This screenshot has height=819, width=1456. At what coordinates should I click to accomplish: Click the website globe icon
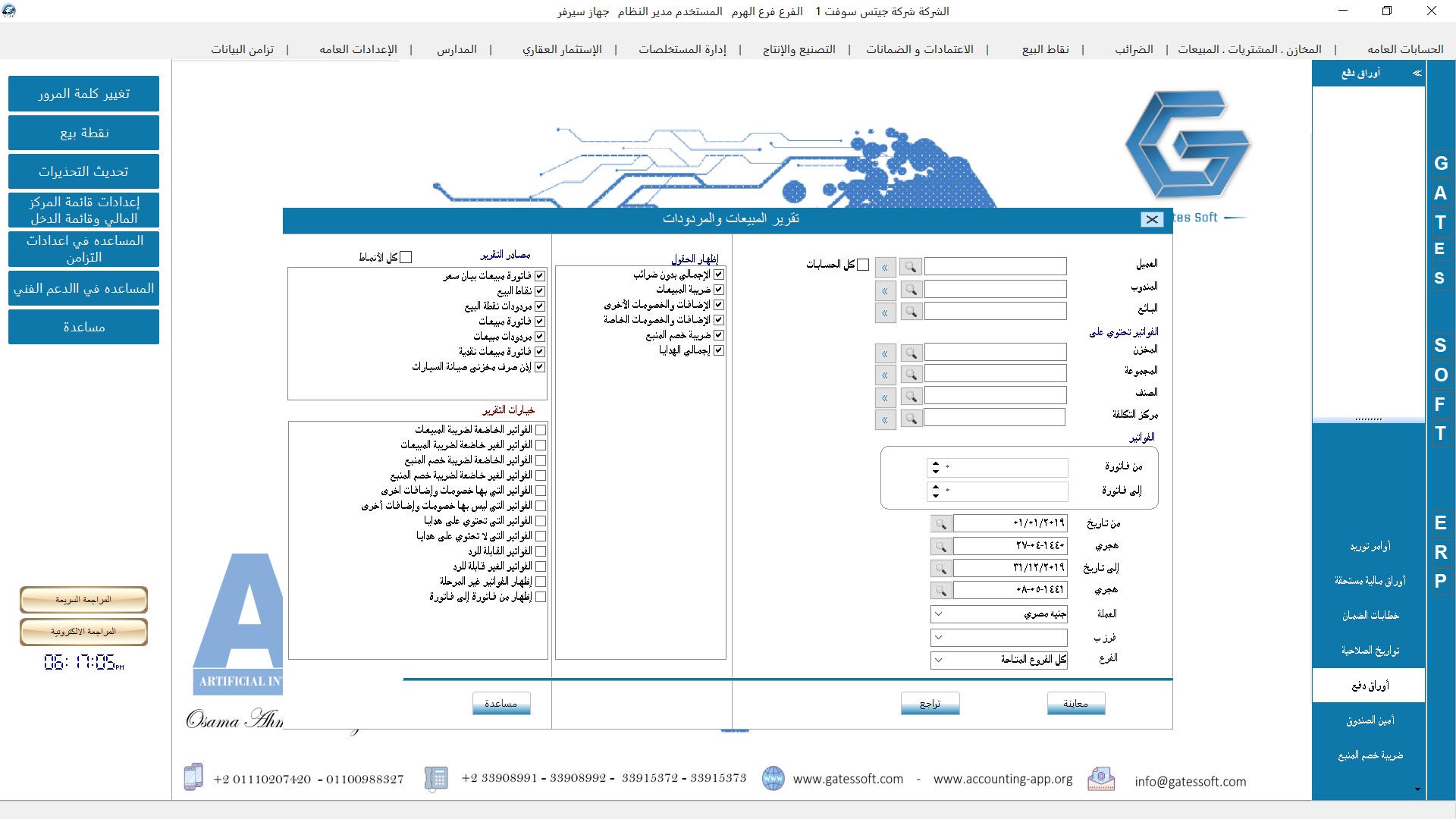773,778
